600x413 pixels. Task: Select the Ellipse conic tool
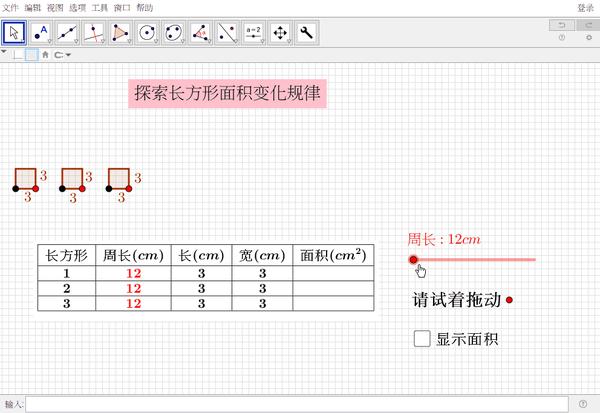point(174,33)
